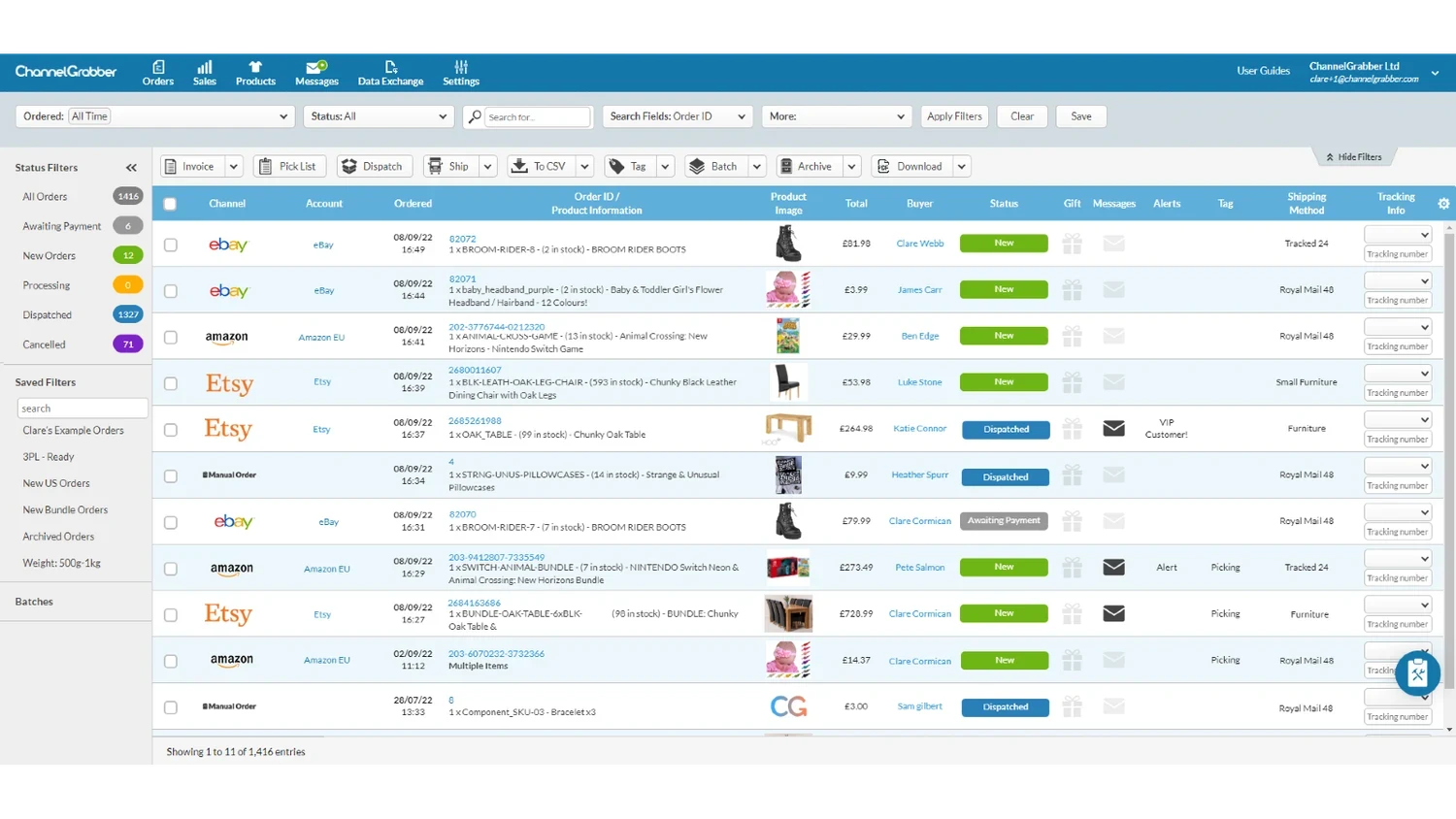Click the Pick List toolbar button
Image resolution: width=1456 pixels, height=819 pixels.
tap(290, 166)
